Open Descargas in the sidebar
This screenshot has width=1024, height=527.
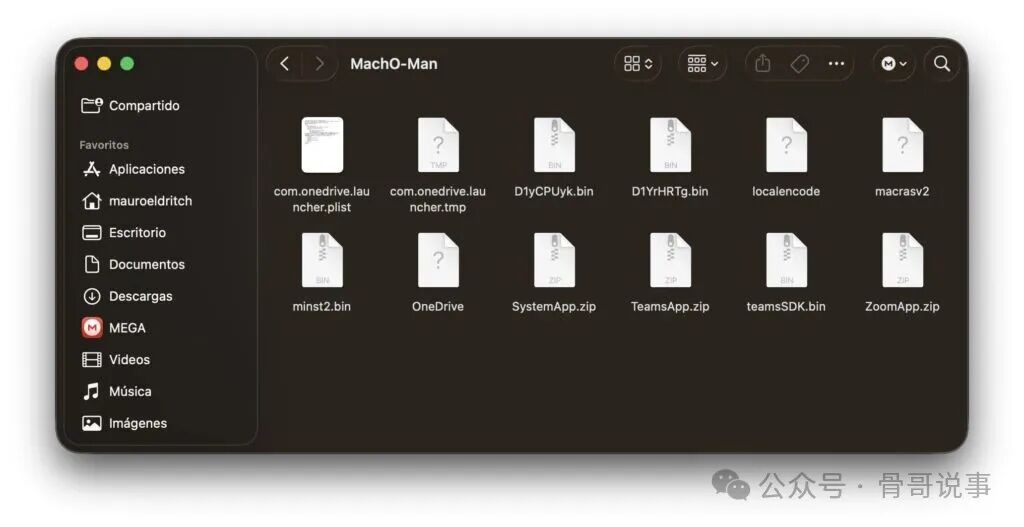point(128,296)
